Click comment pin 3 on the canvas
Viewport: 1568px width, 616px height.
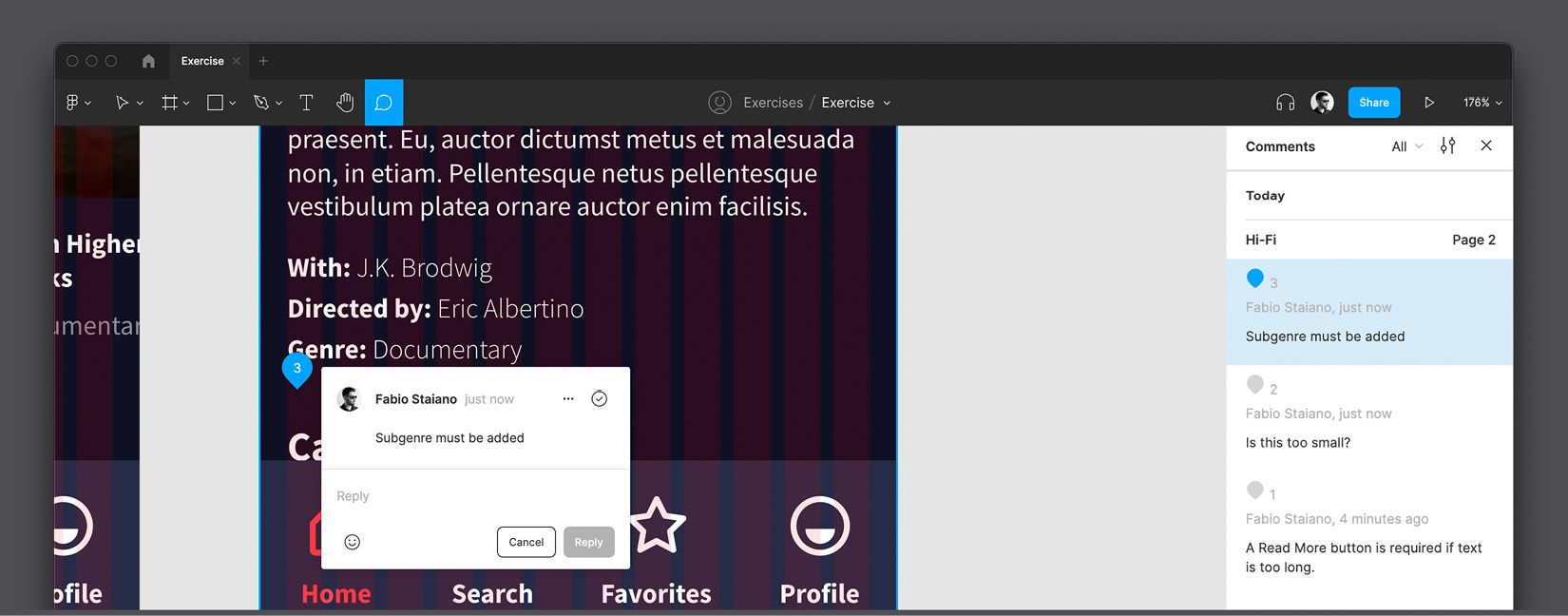point(297,370)
